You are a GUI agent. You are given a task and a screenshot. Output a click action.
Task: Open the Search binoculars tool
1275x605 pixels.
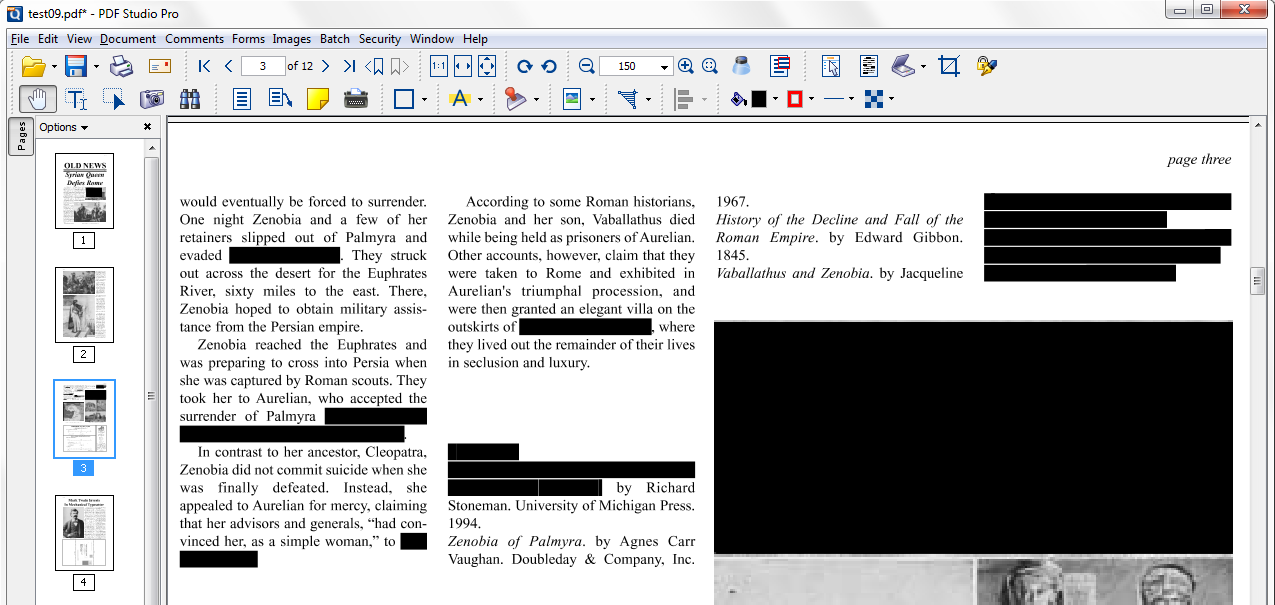[188, 99]
